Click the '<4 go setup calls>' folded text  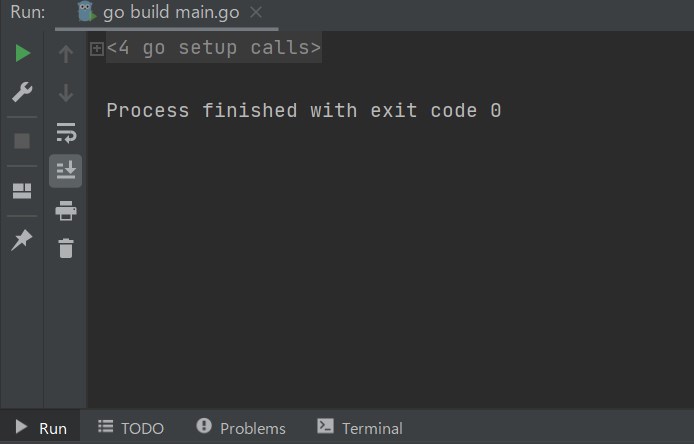point(213,48)
